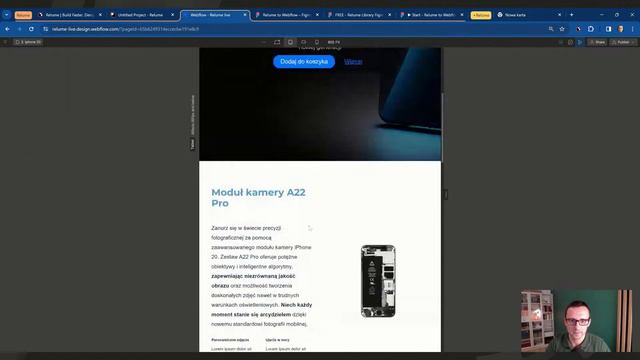Click the 'Więcej' link
Image resolution: width=640 pixels, height=360 pixels.
coord(353,62)
